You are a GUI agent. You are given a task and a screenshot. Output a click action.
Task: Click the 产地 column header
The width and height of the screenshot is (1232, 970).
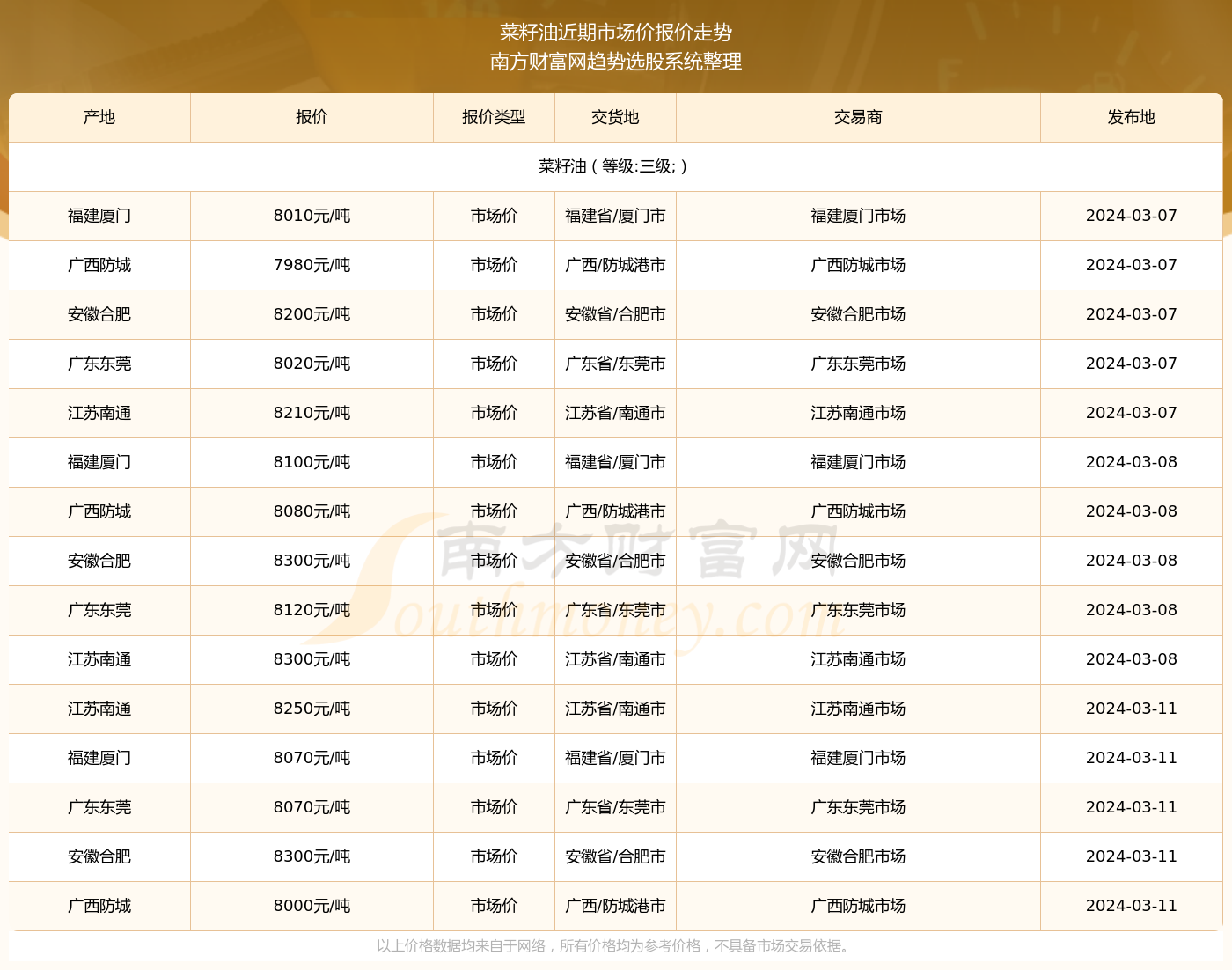coord(99,117)
